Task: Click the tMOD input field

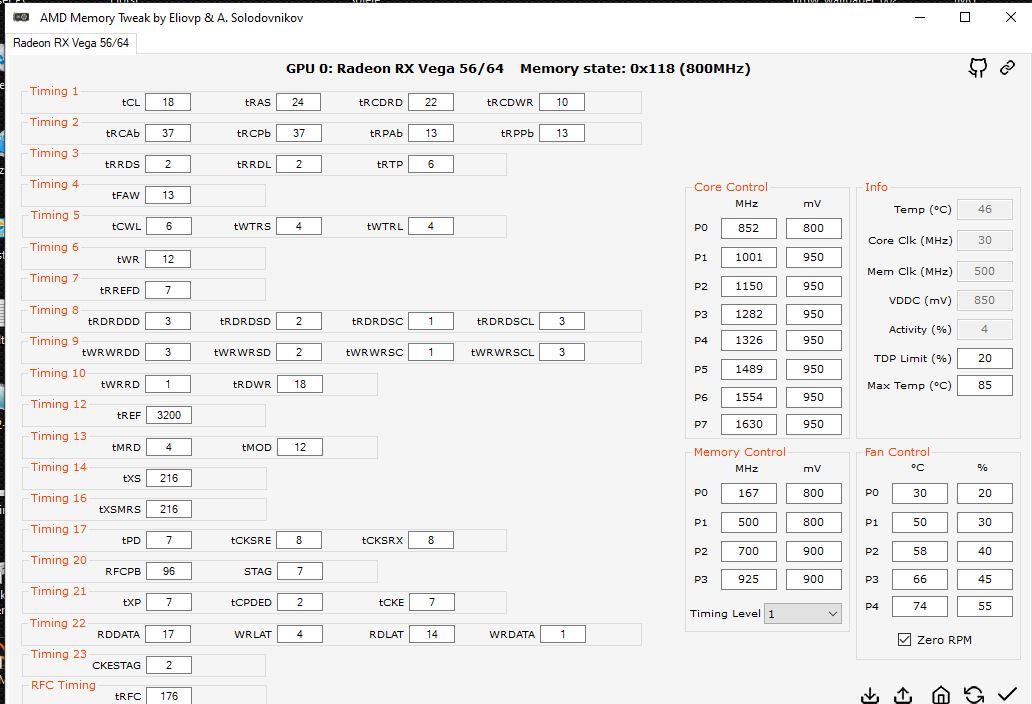Action: point(299,447)
